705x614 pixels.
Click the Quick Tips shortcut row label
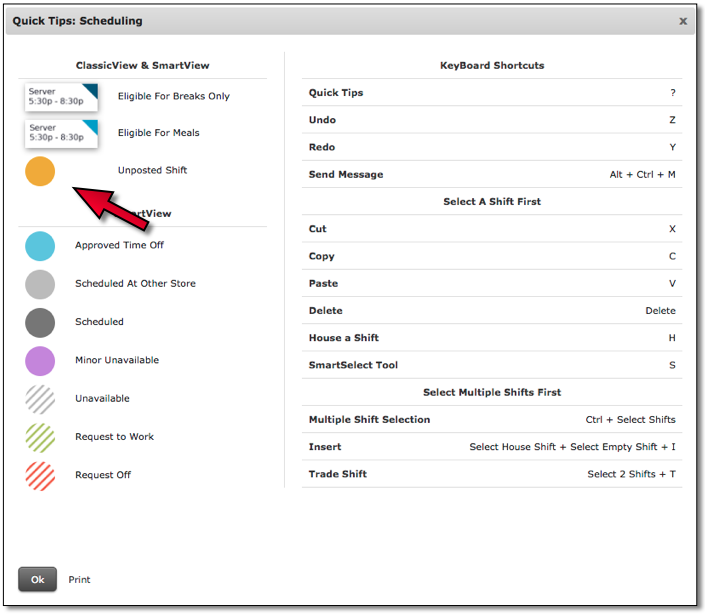pyautogui.click(x=336, y=93)
